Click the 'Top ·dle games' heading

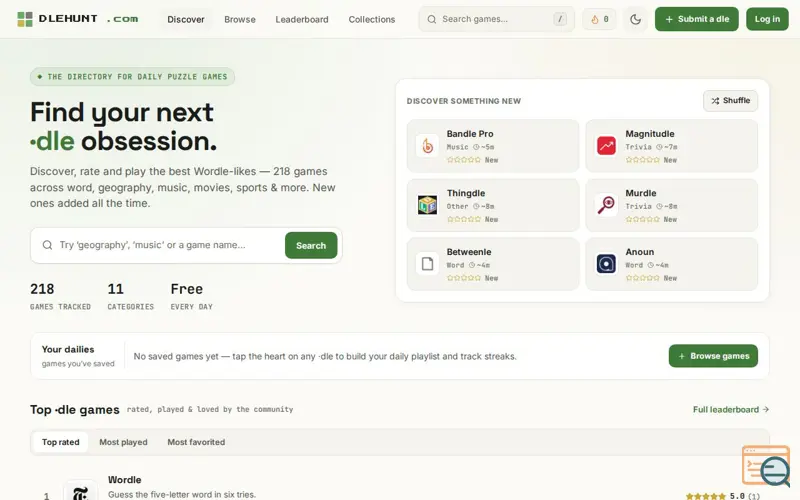(74, 410)
